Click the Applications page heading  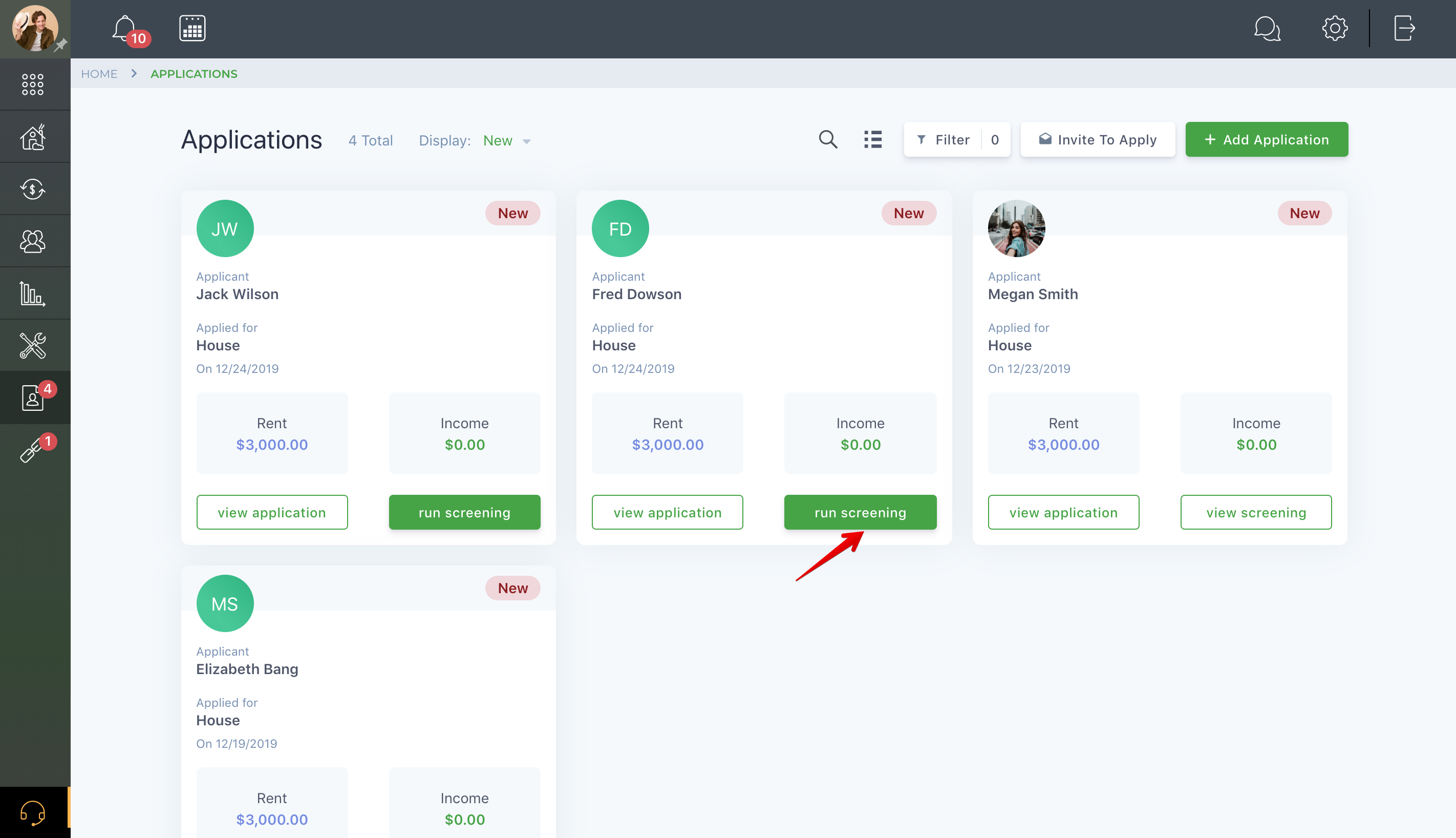(251, 140)
